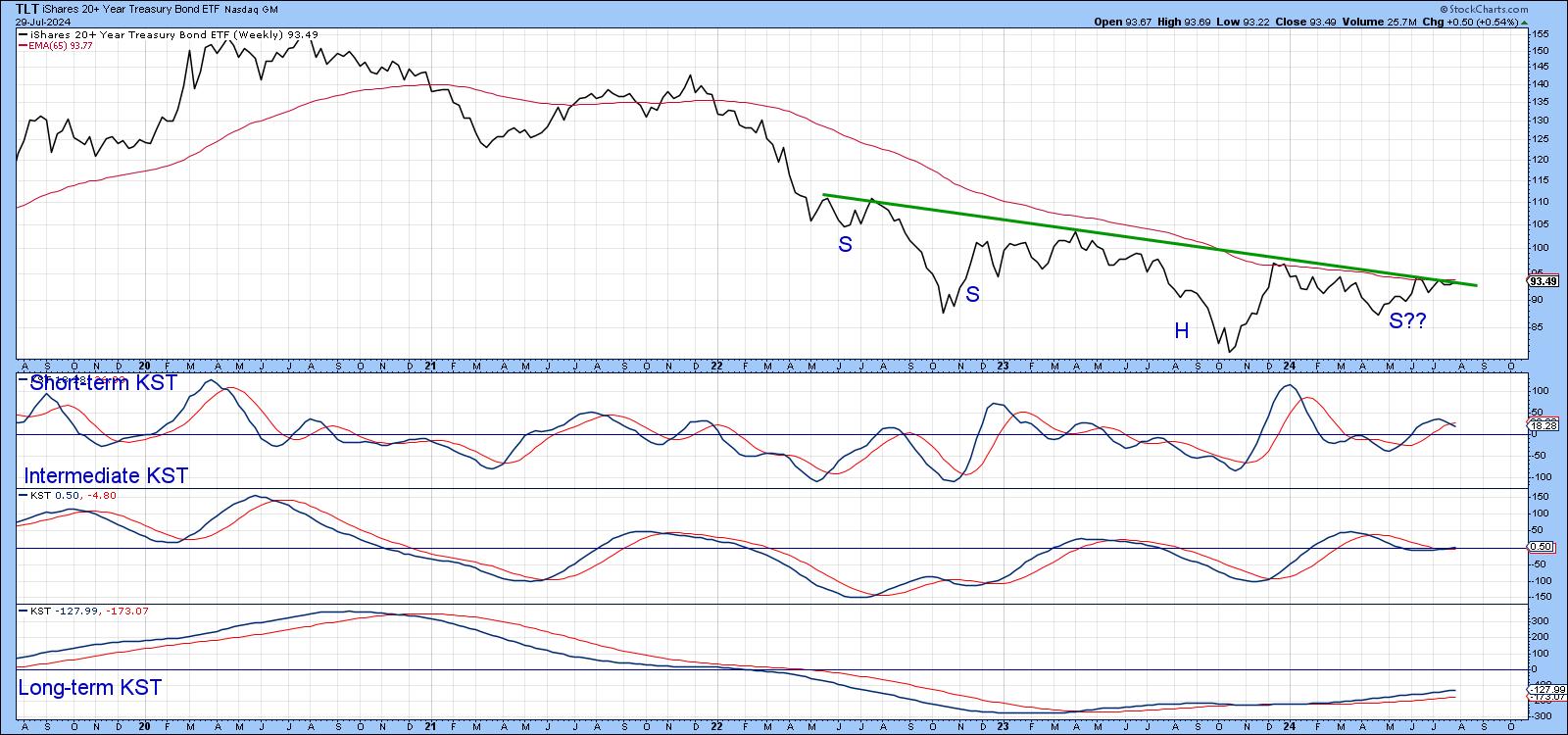Click the Short-term KST panel label
Image resolution: width=1568 pixels, height=735 pixels.
[x=103, y=383]
